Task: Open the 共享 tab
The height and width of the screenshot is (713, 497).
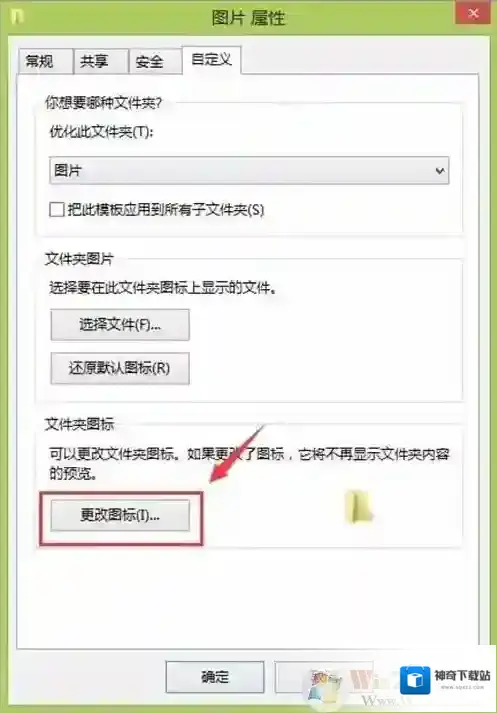Action: [94, 61]
